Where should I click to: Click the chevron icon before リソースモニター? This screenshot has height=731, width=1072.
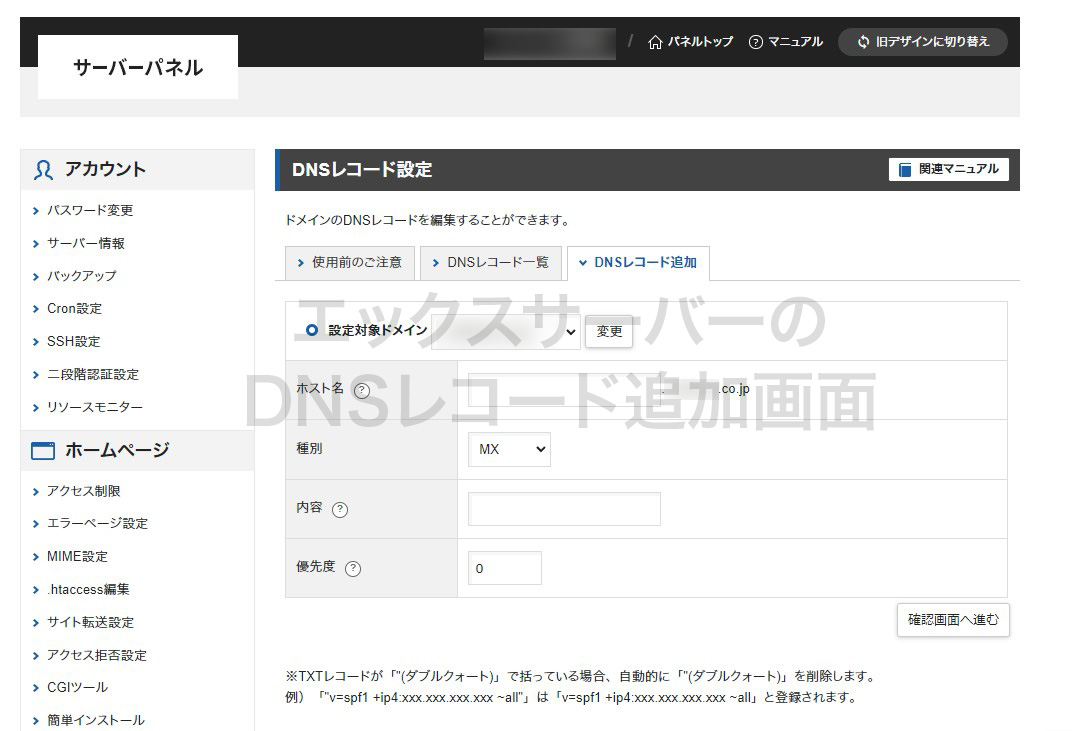[x=36, y=408]
